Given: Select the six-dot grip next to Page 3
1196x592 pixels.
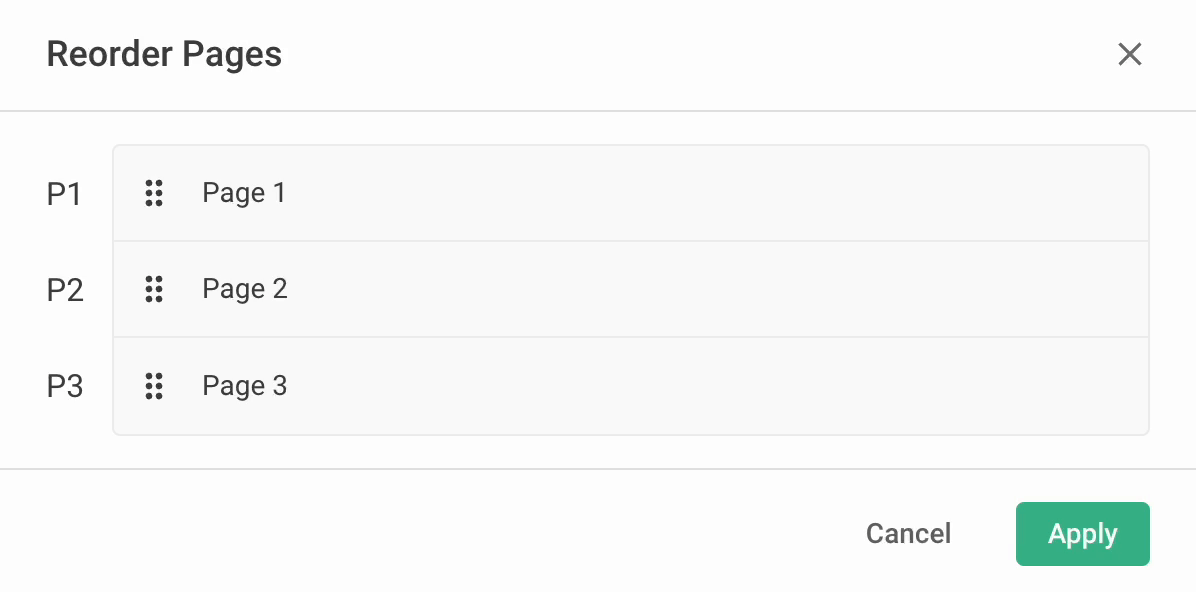Looking at the screenshot, I should tap(154, 386).
